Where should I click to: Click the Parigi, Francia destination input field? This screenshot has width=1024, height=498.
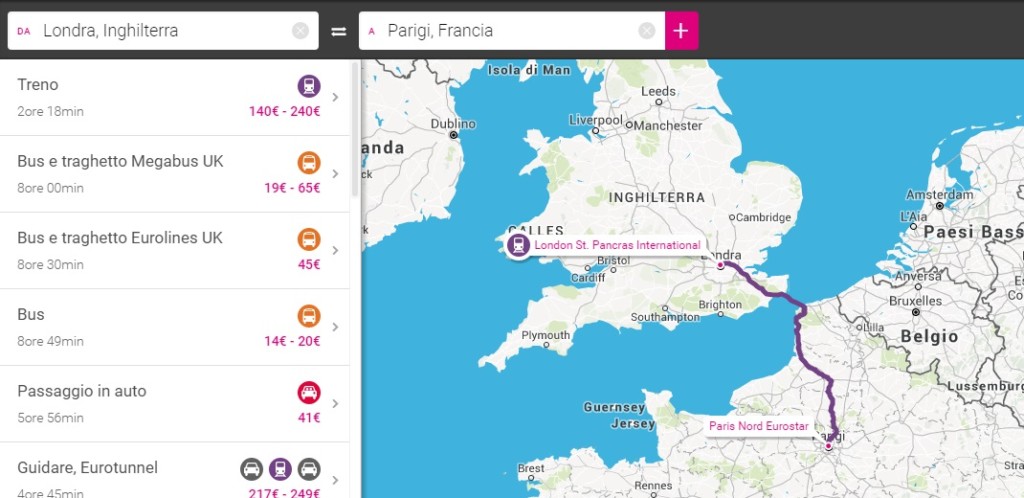pos(500,31)
